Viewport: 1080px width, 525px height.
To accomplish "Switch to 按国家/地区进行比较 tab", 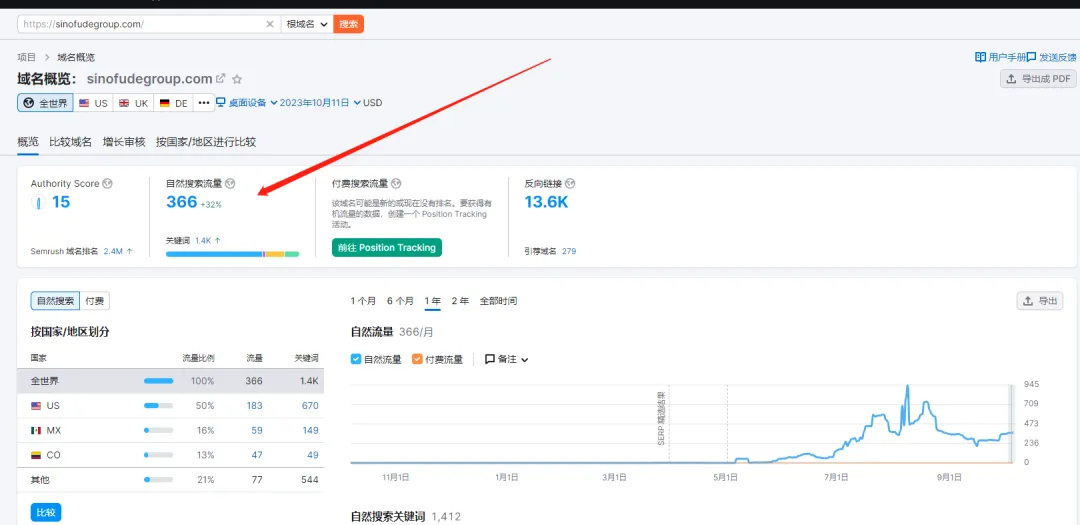I will (x=206, y=143).
